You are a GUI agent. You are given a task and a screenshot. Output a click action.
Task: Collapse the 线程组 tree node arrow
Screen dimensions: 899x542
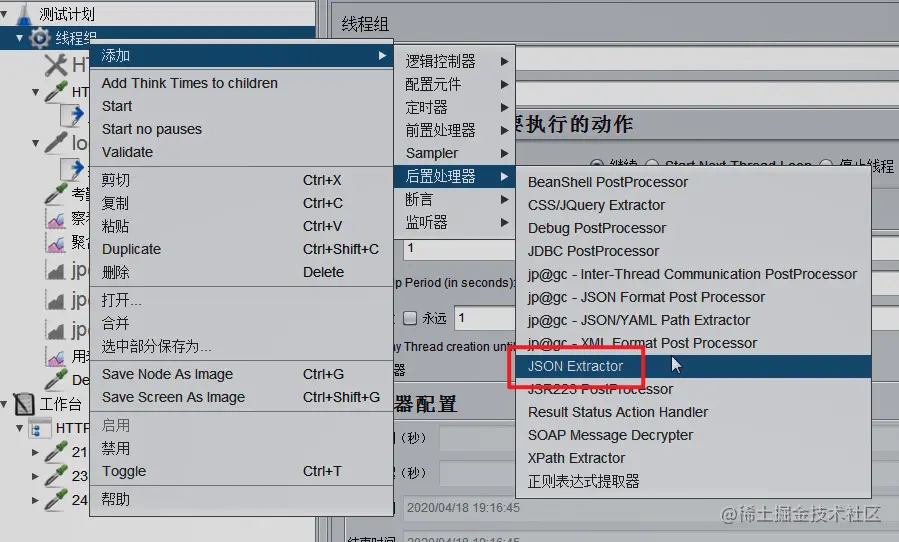(19, 38)
